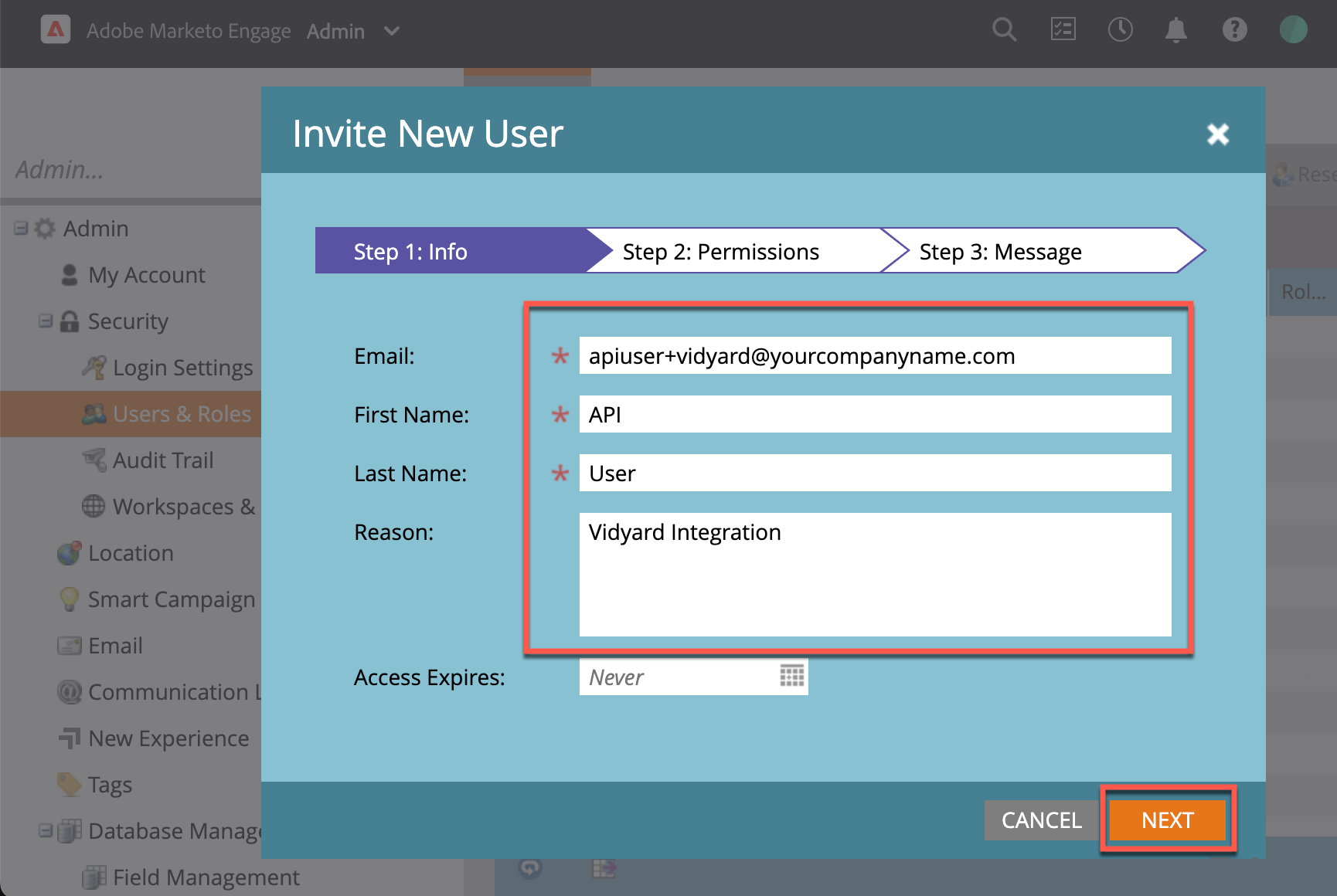The height and width of the screenshot is (896, 1337).
Task: Click the Adobe Marketo Engage logo
Action: tap(56, 29)
